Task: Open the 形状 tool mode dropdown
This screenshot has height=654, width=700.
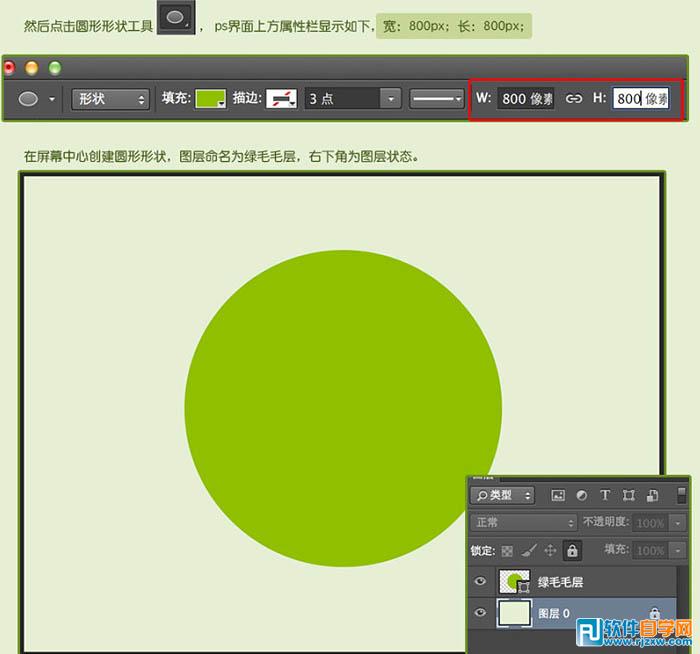Action: (x=110, y=99)
